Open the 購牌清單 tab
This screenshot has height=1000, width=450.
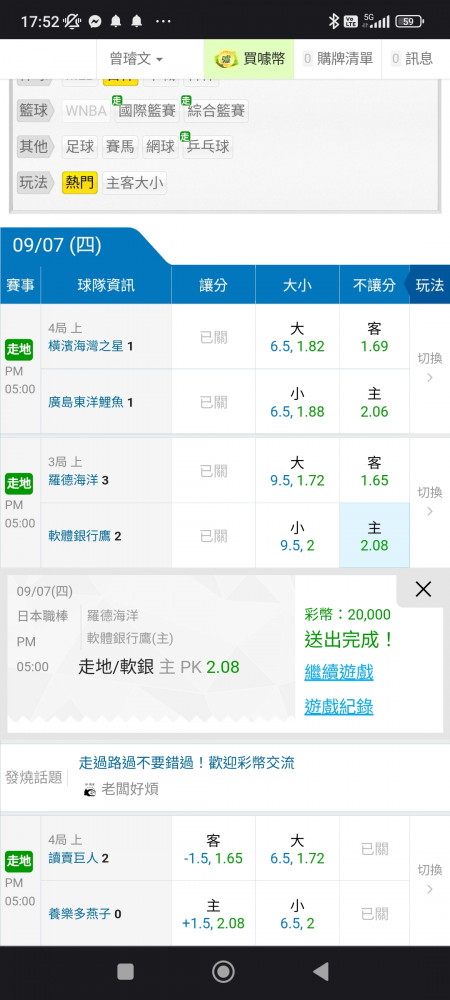pyautogui.click(x=338, y=59)
